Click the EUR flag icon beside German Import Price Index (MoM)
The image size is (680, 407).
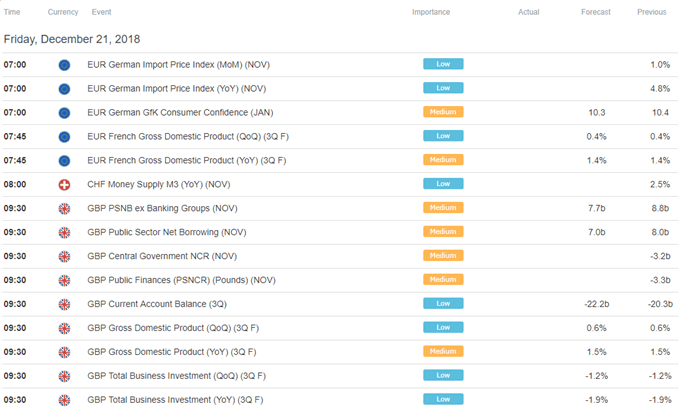pos(64,65)
